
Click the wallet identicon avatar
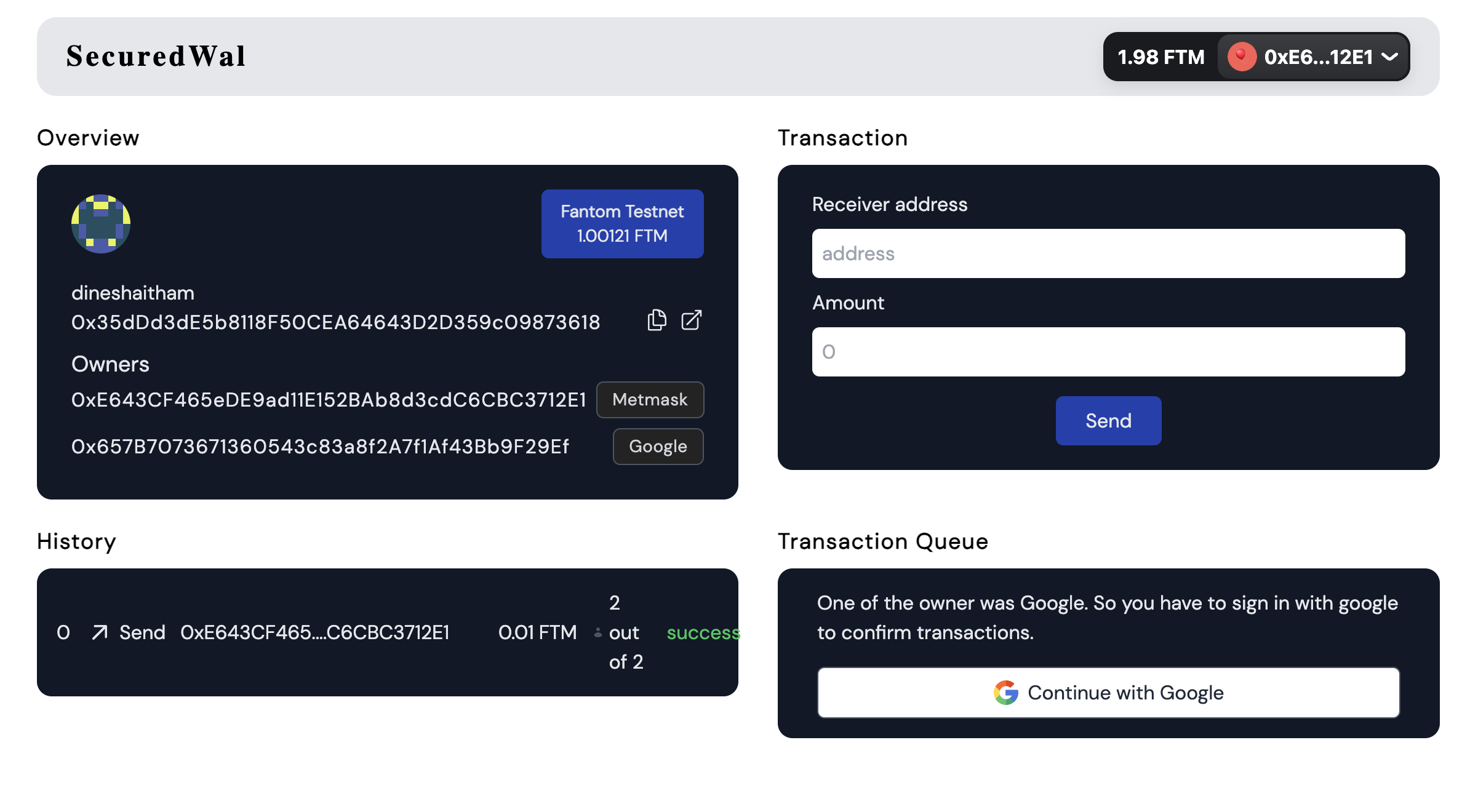coord(101,224)
